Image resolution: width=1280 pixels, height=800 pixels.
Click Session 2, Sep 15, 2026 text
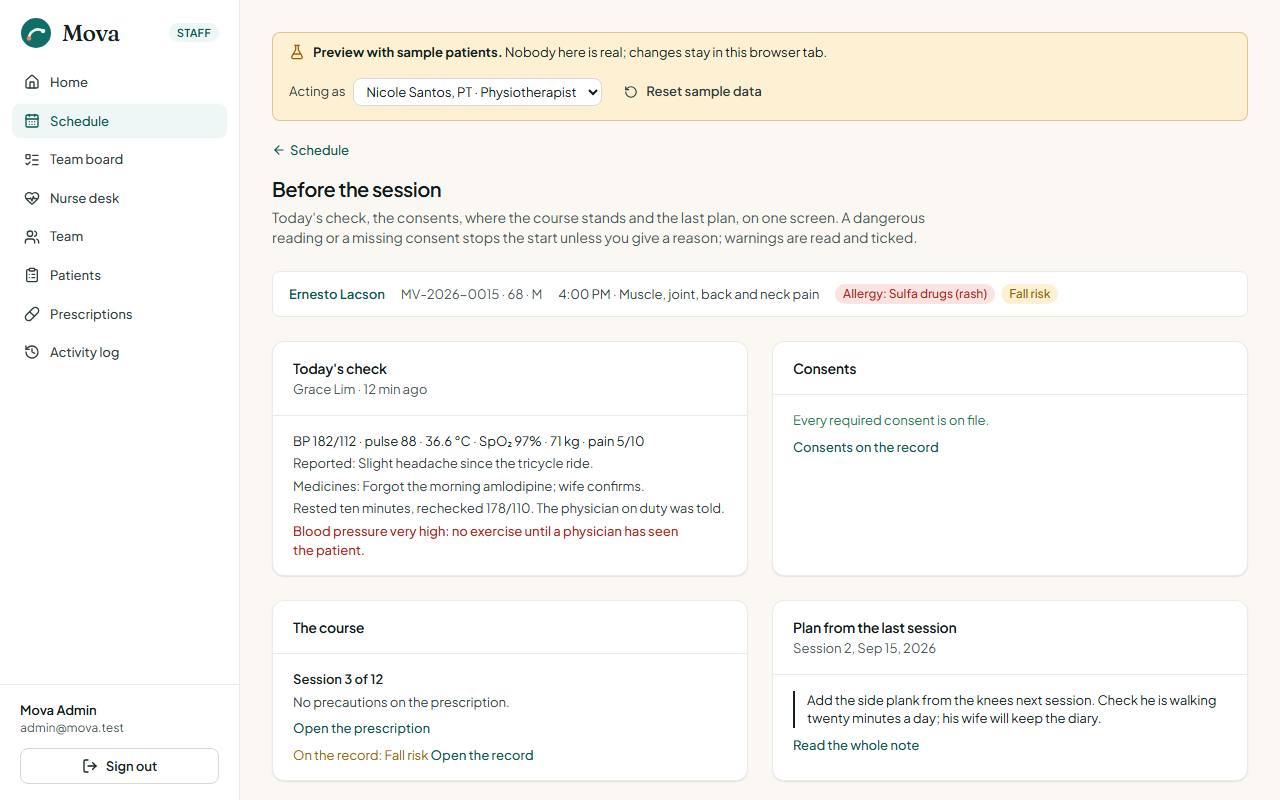pos(864,648)
